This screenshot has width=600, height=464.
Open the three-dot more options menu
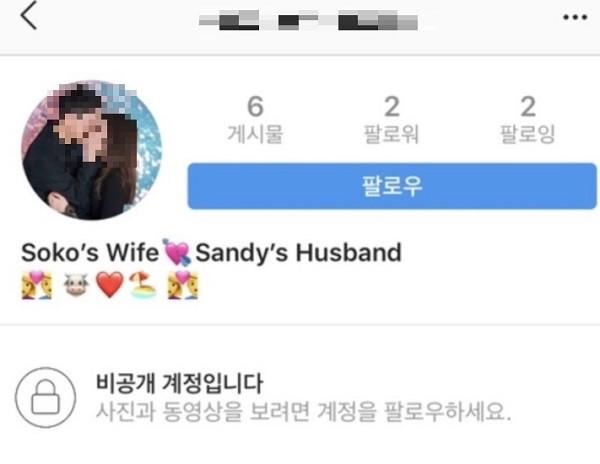(575, 17)
